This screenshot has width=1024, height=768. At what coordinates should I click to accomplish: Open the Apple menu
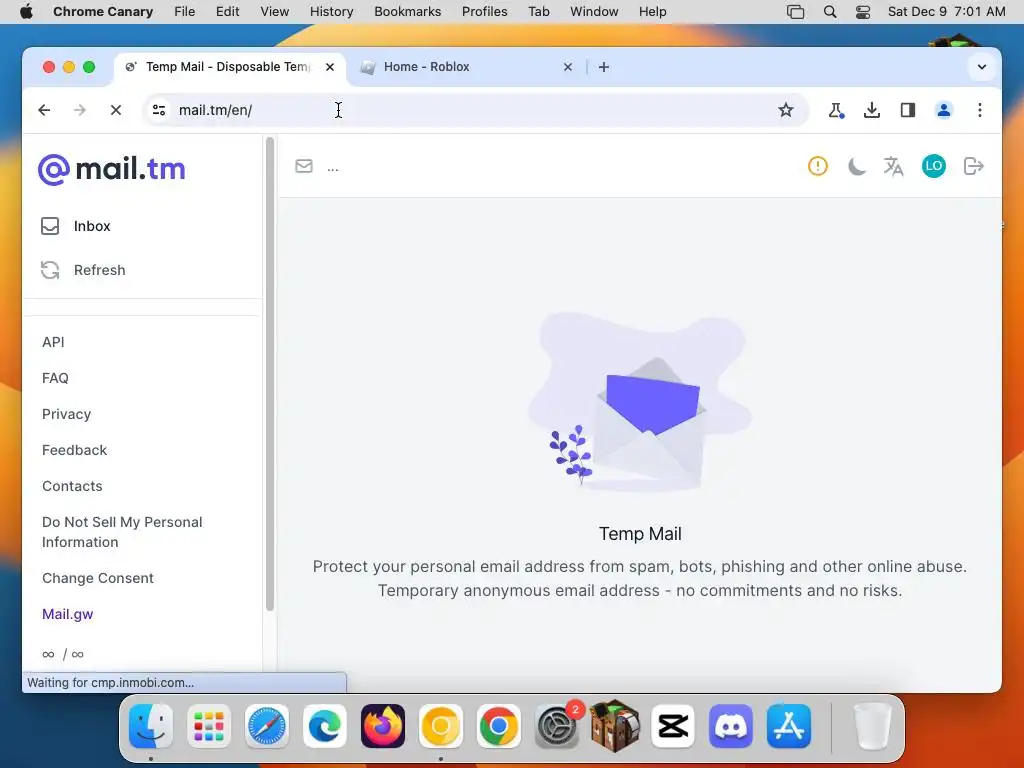26,12
